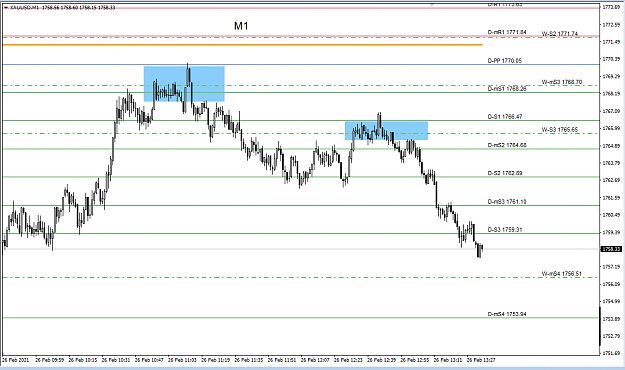Click price scale value 1773.69
Image resolution: width=625 pixels, height=370 pixels.
611,7
